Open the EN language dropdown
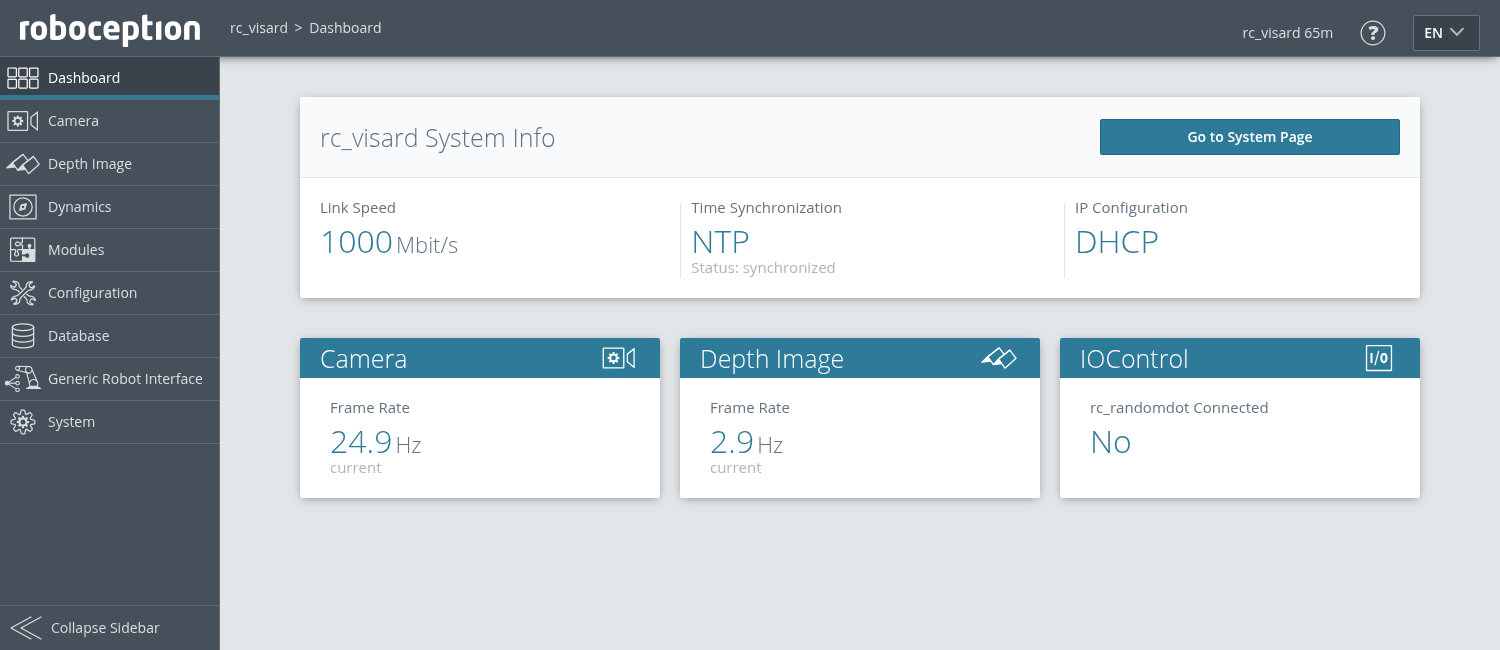 pos(1446,32)
